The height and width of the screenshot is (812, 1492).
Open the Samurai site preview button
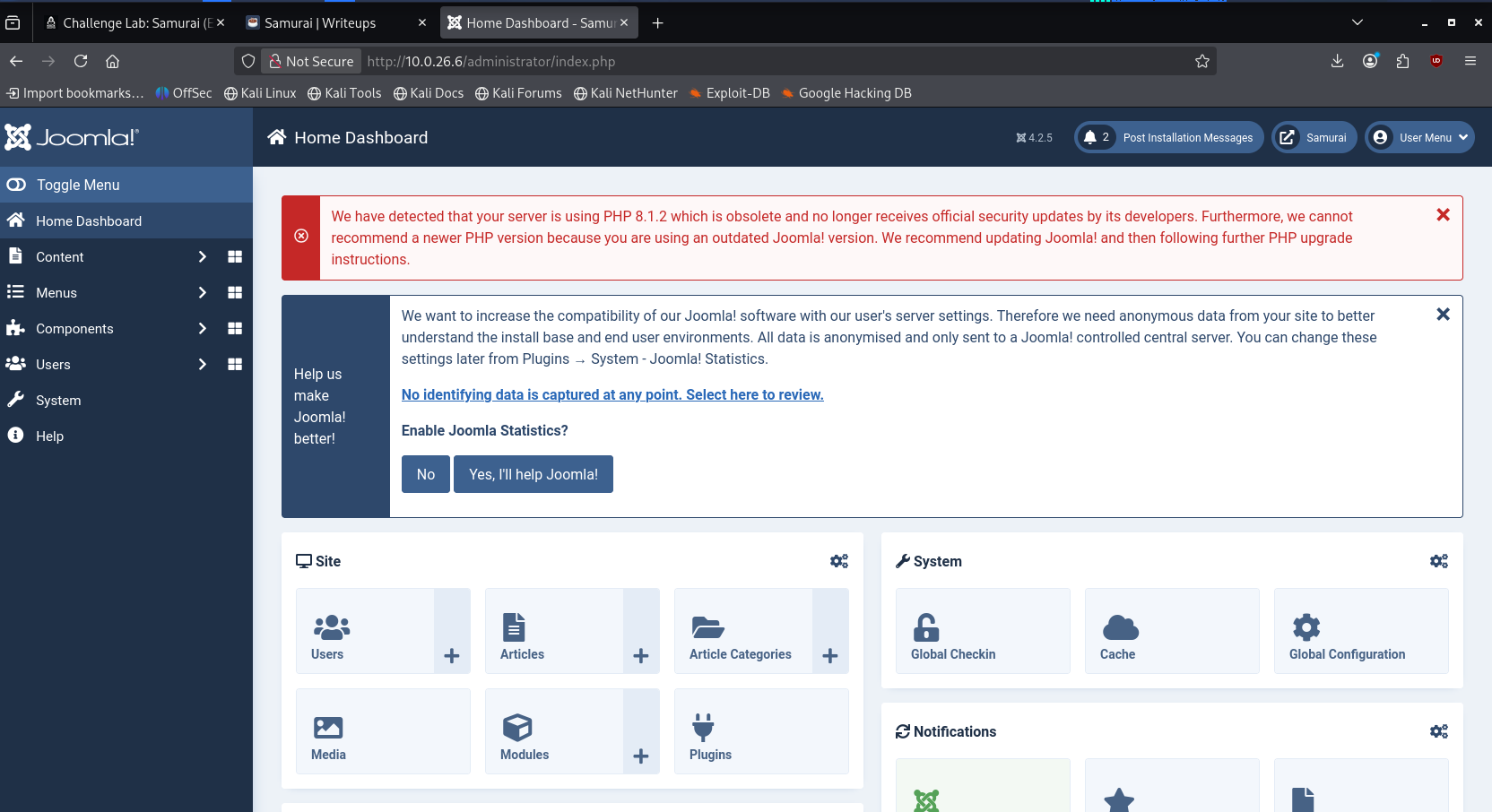click(1314, 137)
